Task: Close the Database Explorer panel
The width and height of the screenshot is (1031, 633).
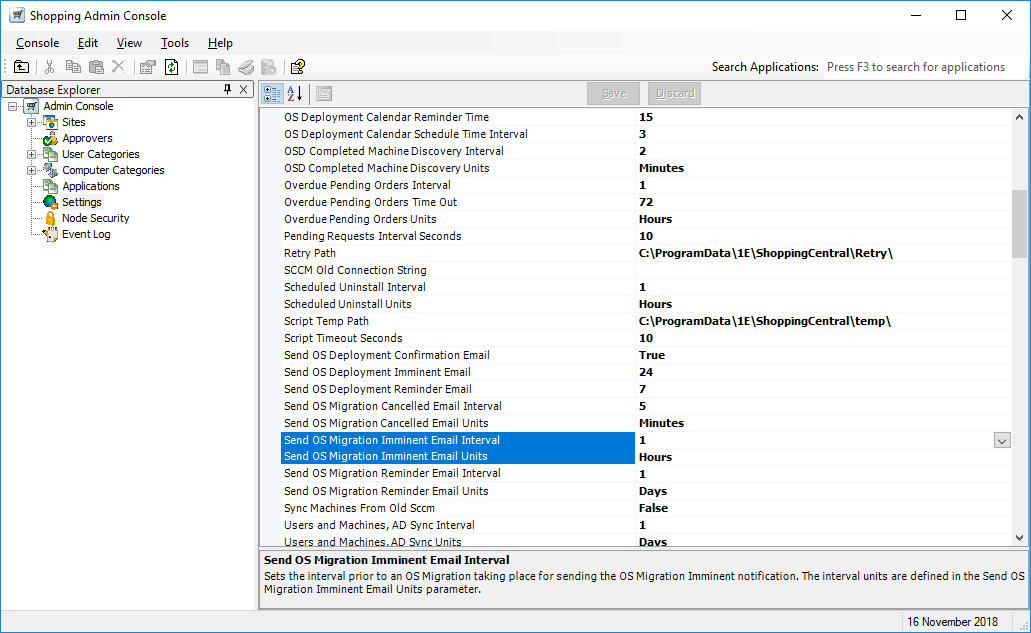Action: (x=244, y=90)
